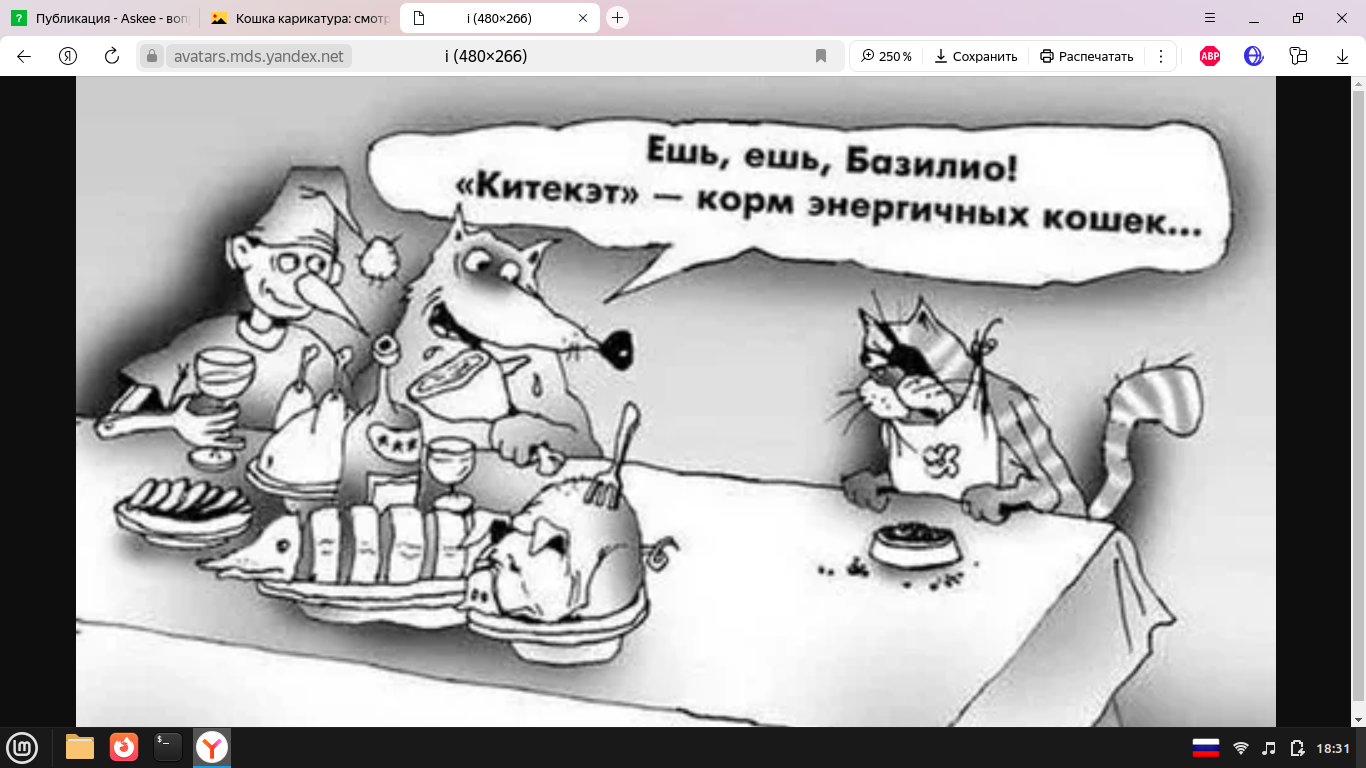This screenshot has width=1366, height=768.
Task: Open the ABP Adblock Plus extension
Action: pyautogui.click(x=1210, y=56)
